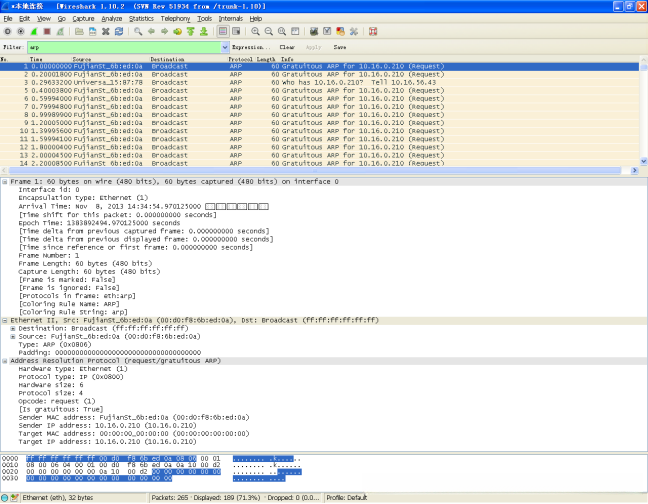Screen dimensions: 648x504
Task: Click the find packet magnifier icon
Action: pos(135,31)
